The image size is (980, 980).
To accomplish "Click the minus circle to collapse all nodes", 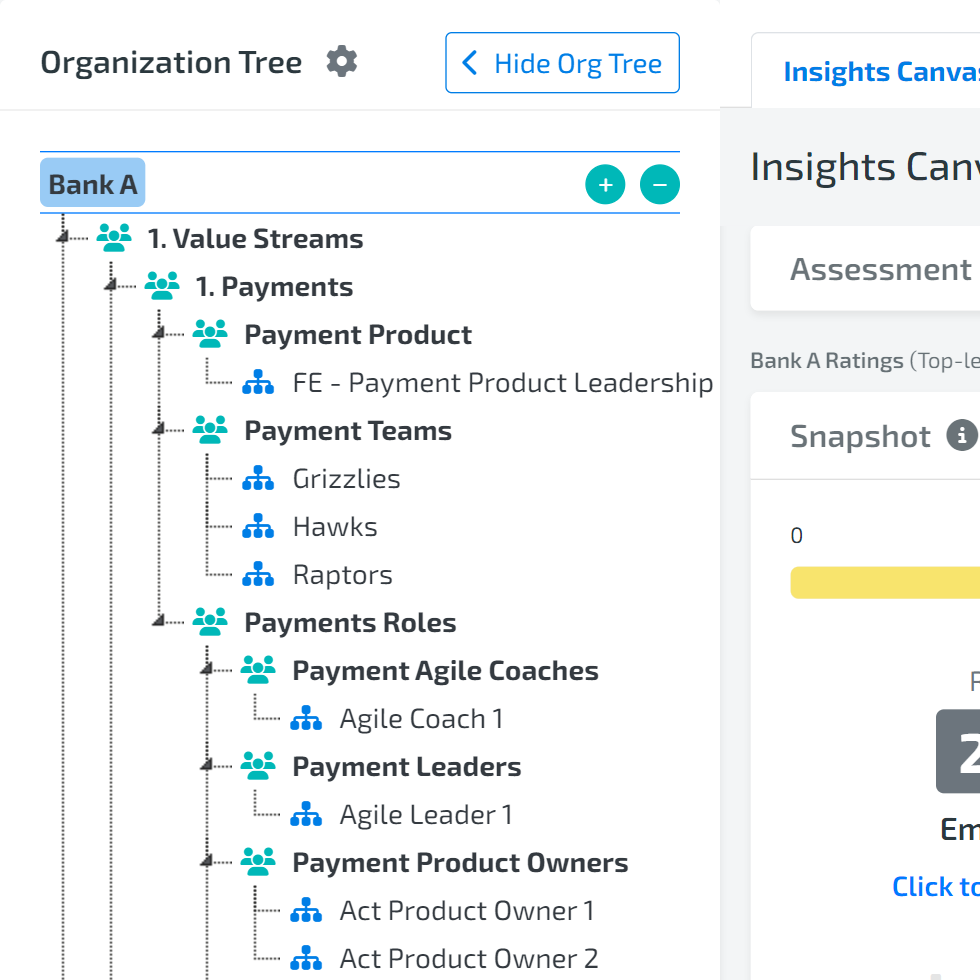I will pos(659,184).
